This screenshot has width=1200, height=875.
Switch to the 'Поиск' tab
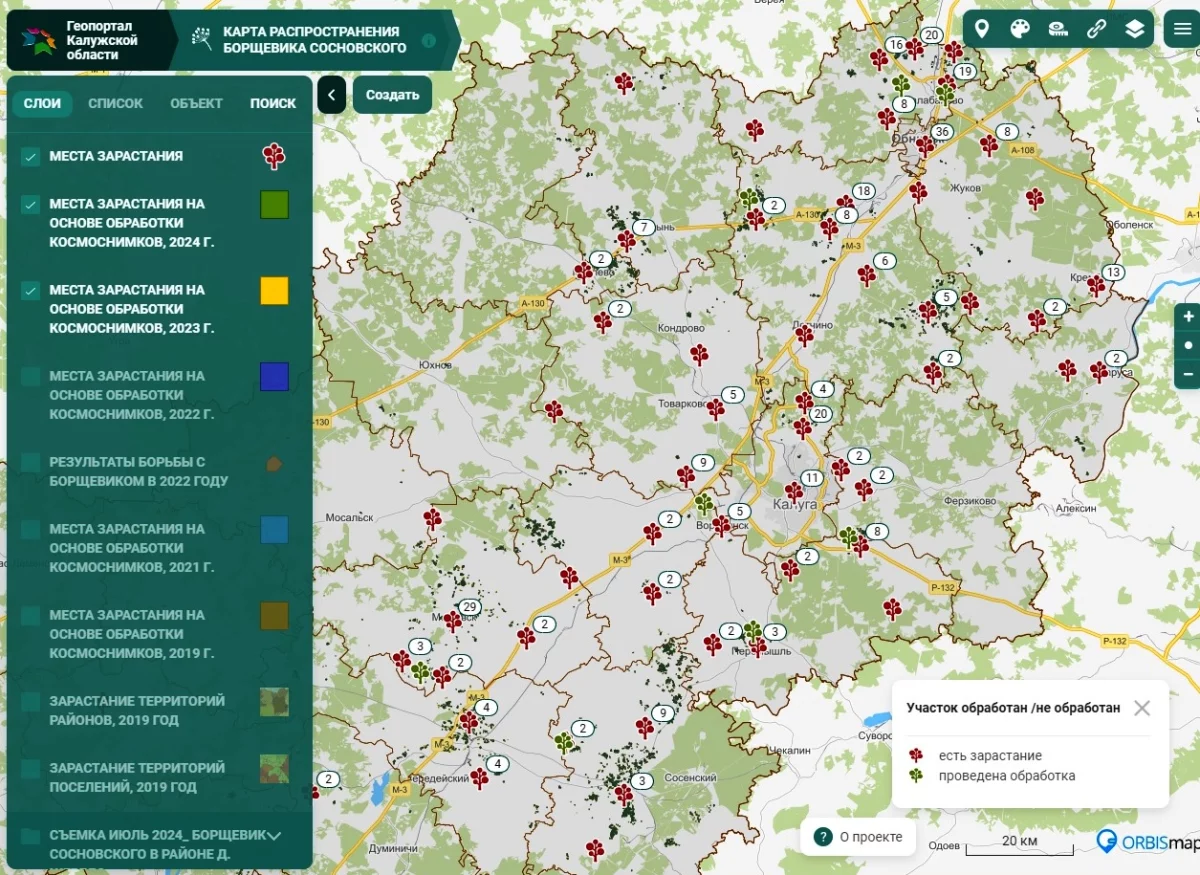point(273,103)
